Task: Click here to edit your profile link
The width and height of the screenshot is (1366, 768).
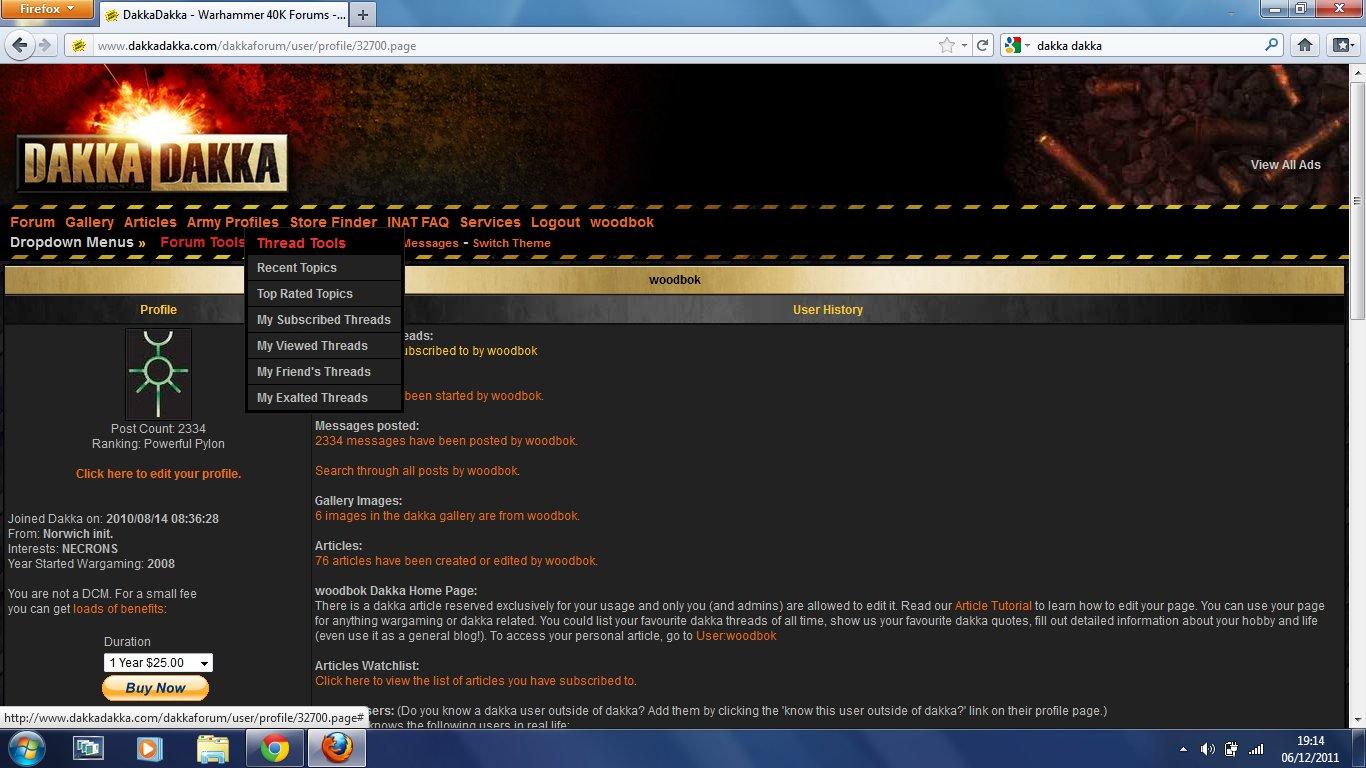Action: (158, 474)
